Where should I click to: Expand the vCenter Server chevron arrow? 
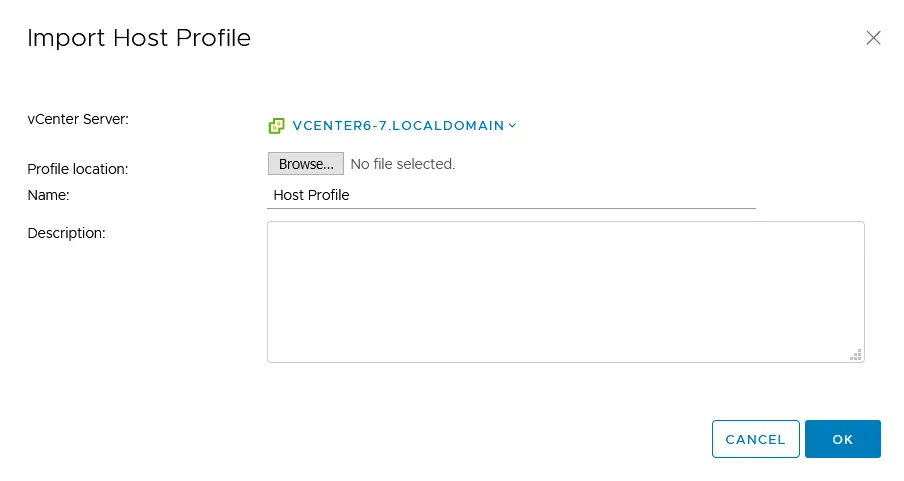tap(512, 126)
